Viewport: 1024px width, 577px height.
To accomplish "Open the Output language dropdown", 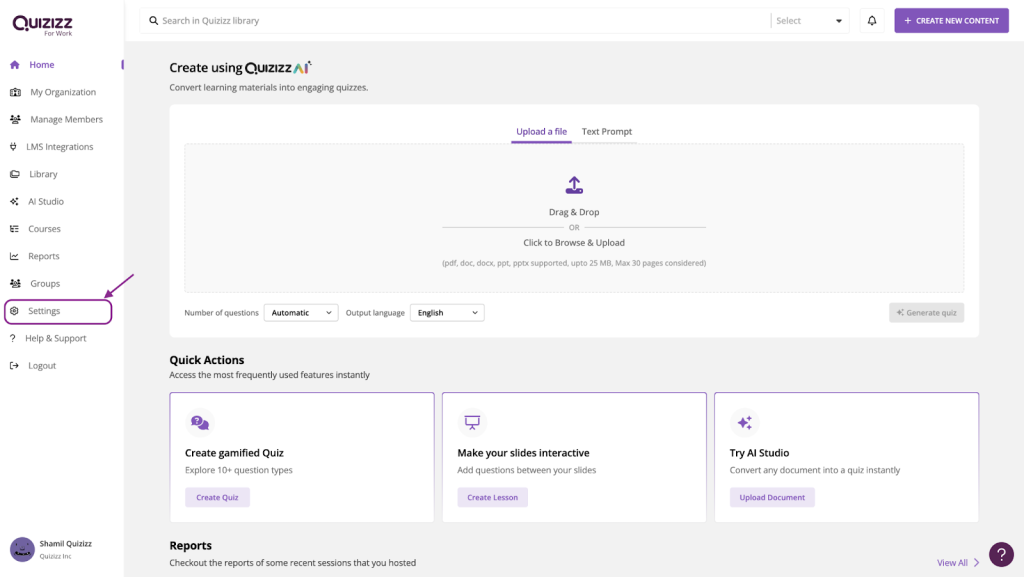I will click(447, 313).
